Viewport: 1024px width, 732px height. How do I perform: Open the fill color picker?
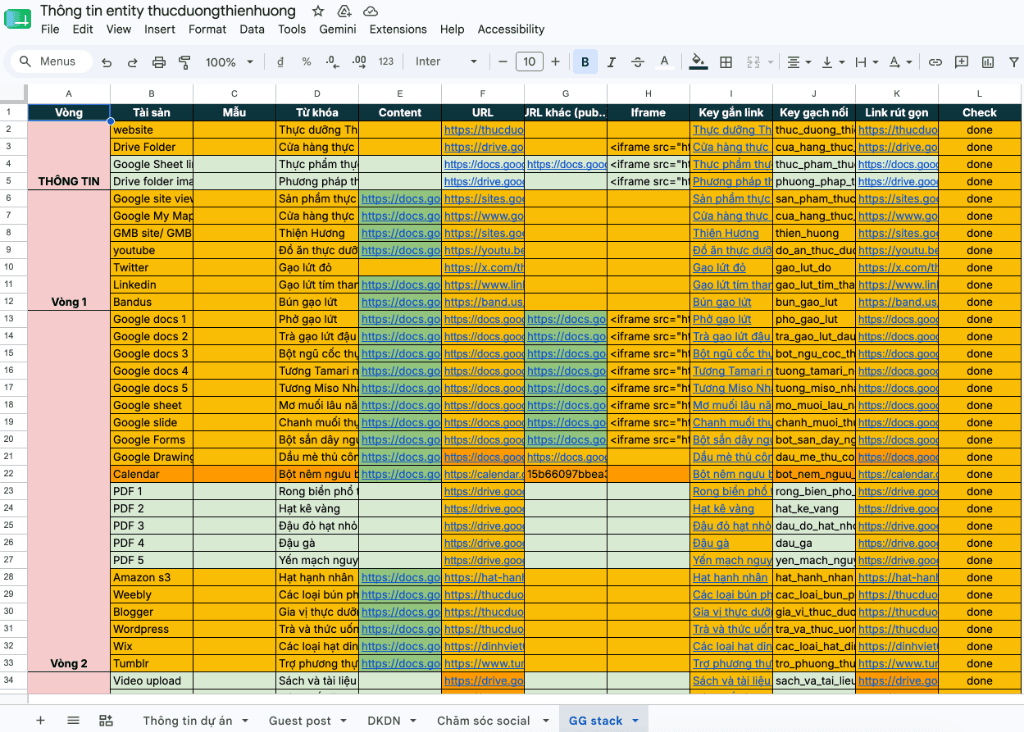698,61
